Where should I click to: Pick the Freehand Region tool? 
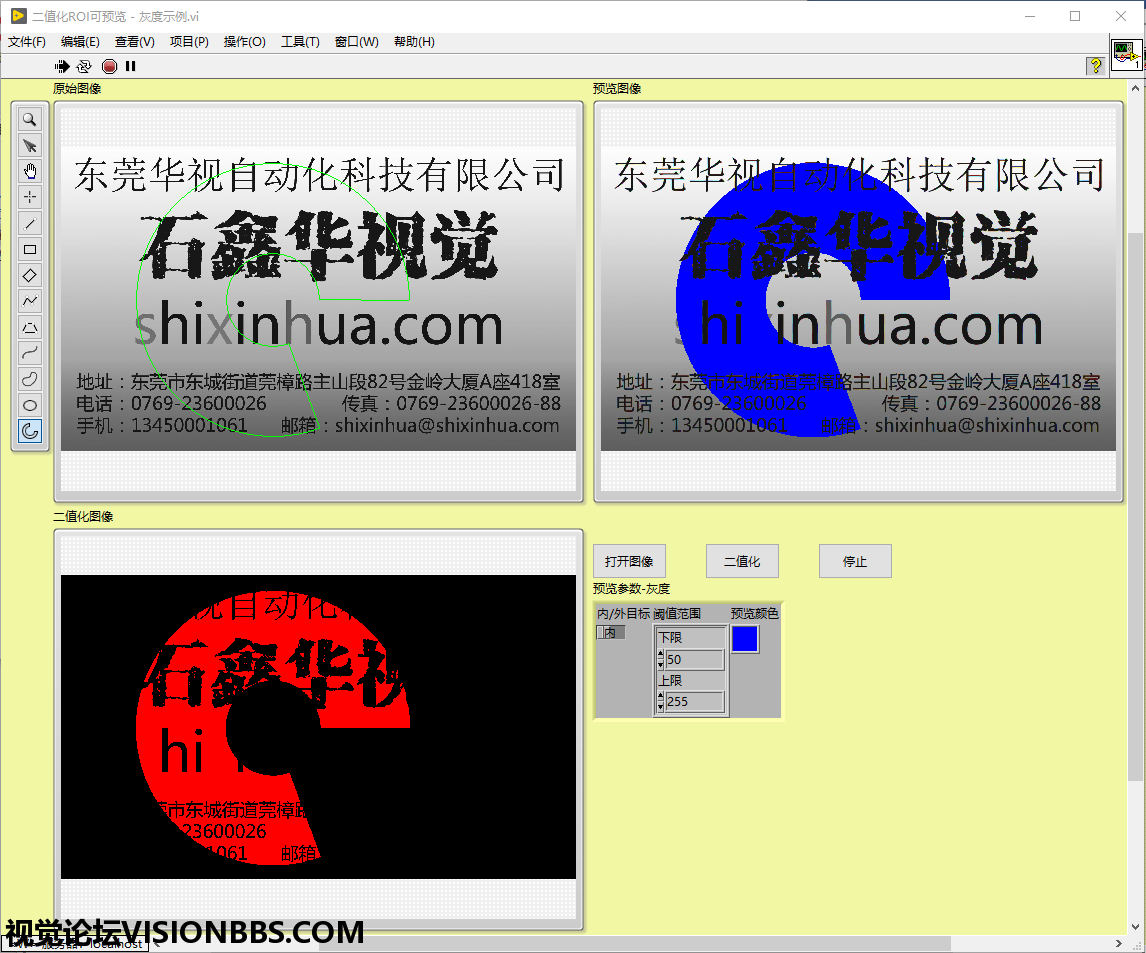[x=30, y=379]
